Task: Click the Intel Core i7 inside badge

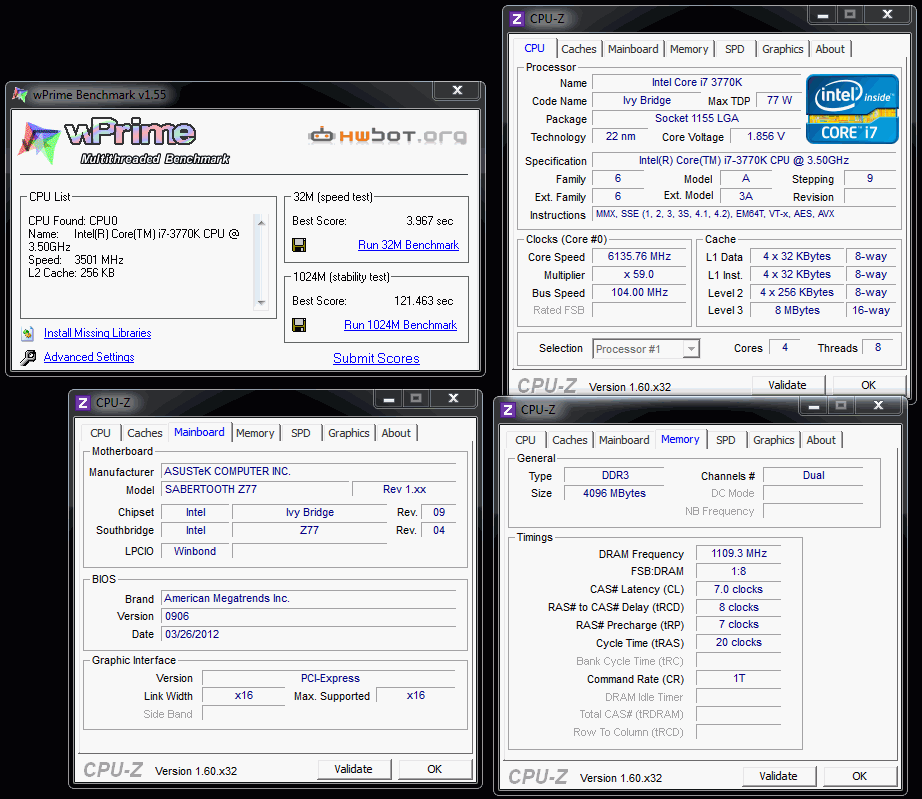Action: [x=851, y=109]
